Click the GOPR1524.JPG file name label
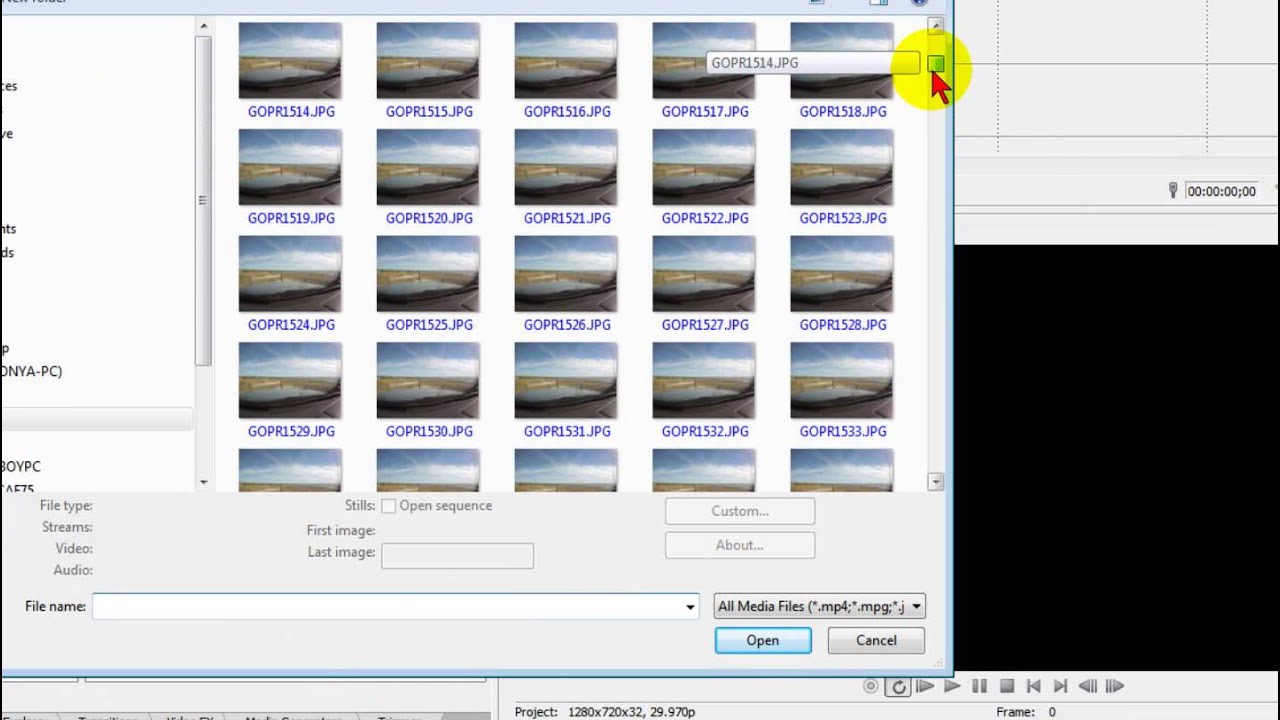 pos(291,325)
